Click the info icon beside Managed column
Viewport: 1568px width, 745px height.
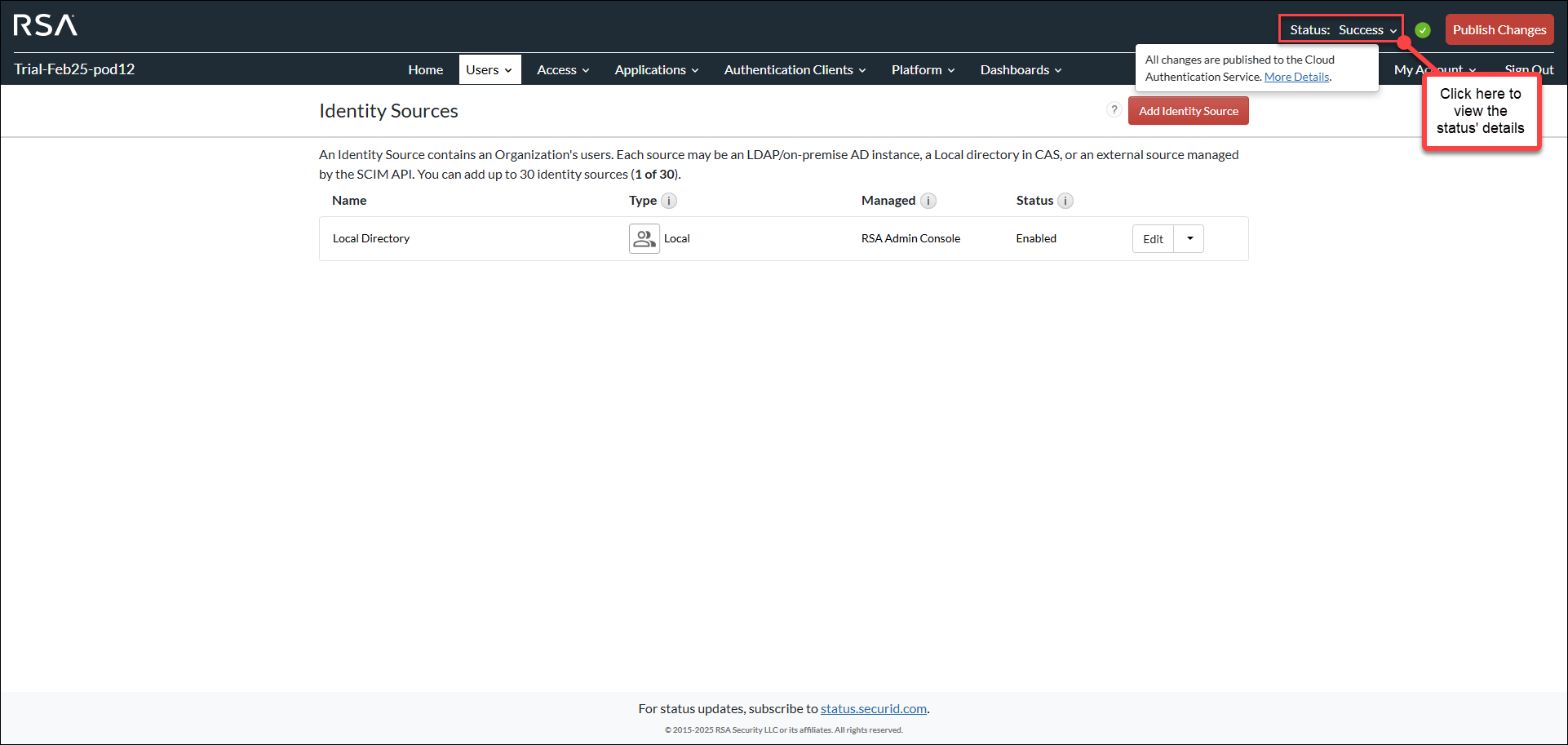coord(928,200)
